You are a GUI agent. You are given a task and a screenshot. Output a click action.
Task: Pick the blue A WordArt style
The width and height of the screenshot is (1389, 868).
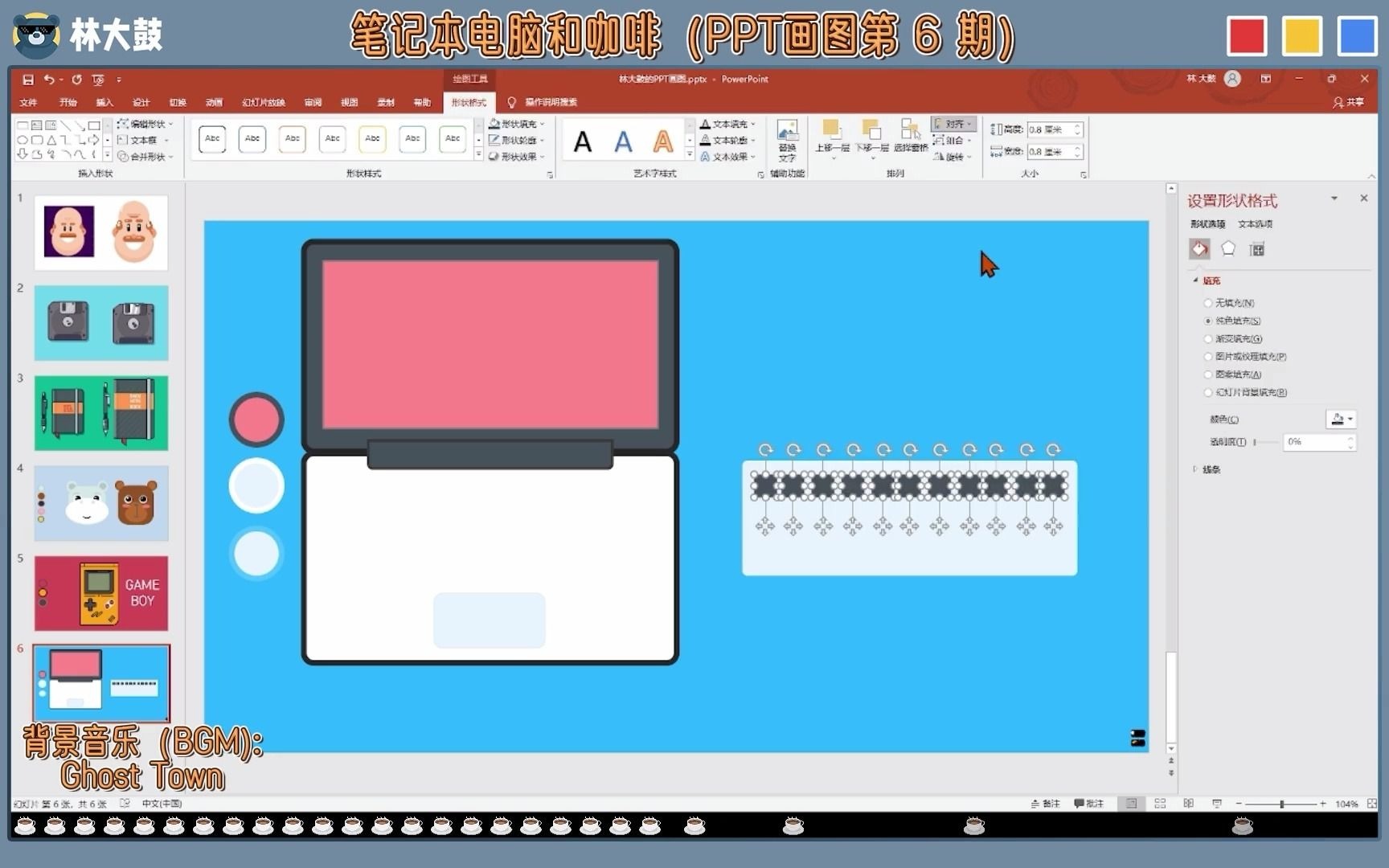pos(623,142)
